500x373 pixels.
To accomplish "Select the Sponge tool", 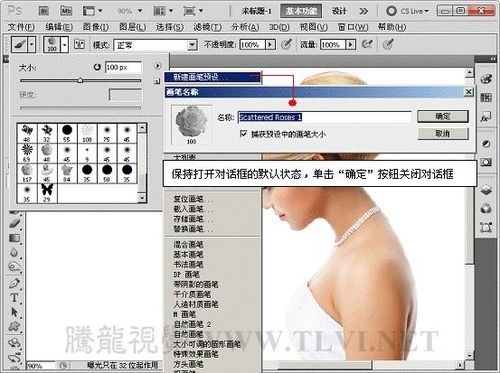I will point(14,267).
